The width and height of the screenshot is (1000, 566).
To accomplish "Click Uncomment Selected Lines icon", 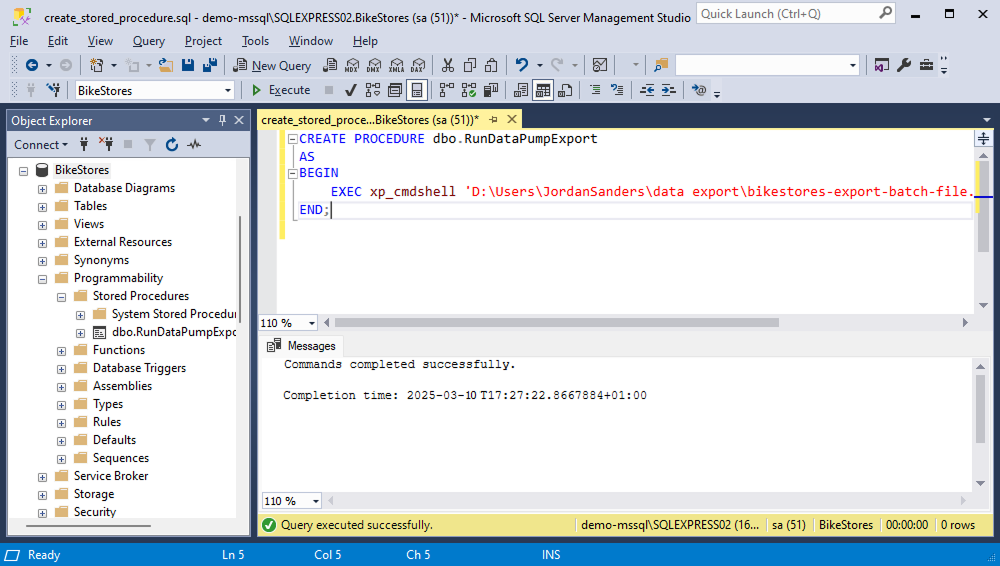I will (617, 91).
